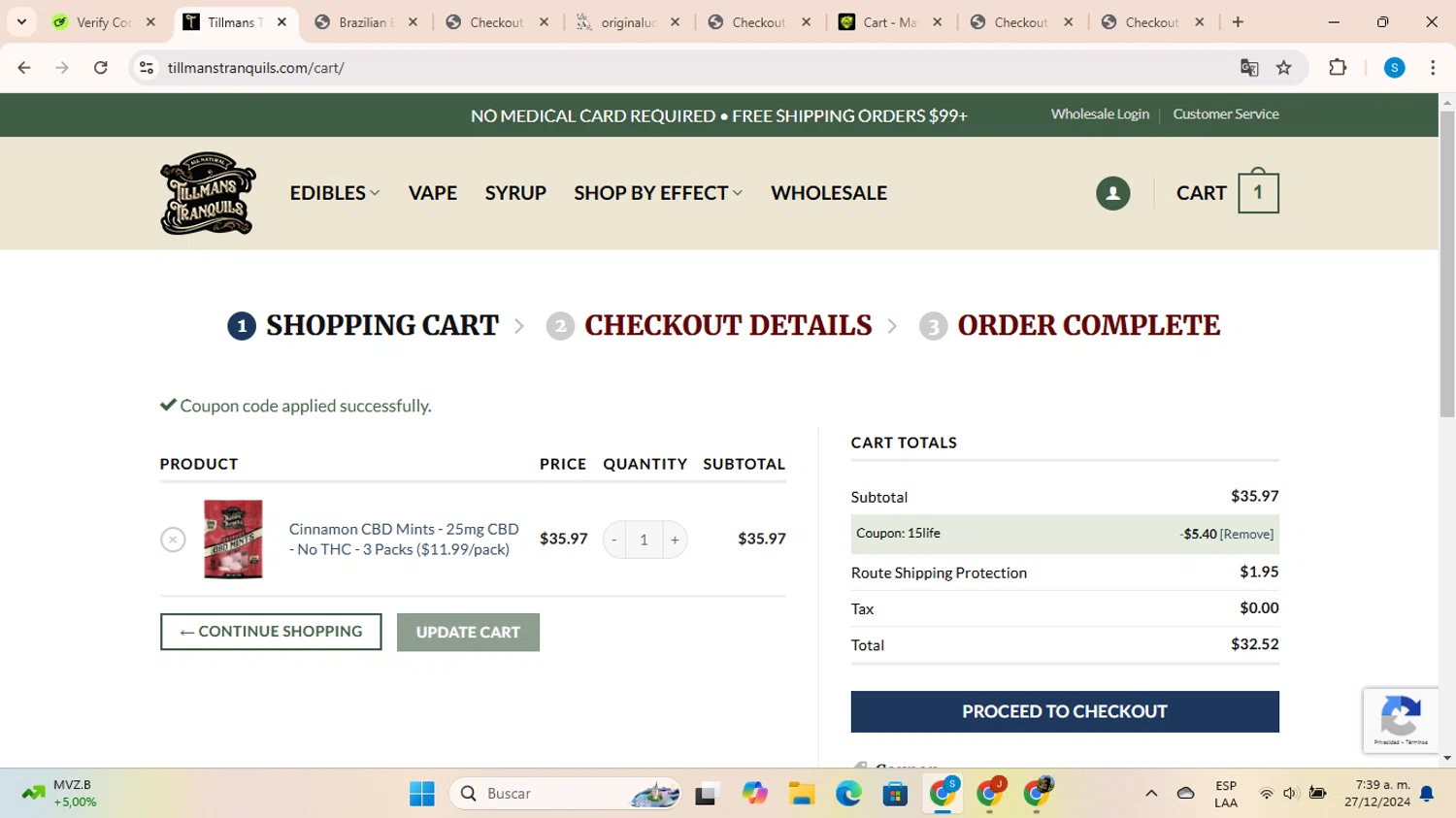Screen dimensions: 1456x818
Task: Open Microsoft Edge from the taskbar
Action: [x=848, y=794]
